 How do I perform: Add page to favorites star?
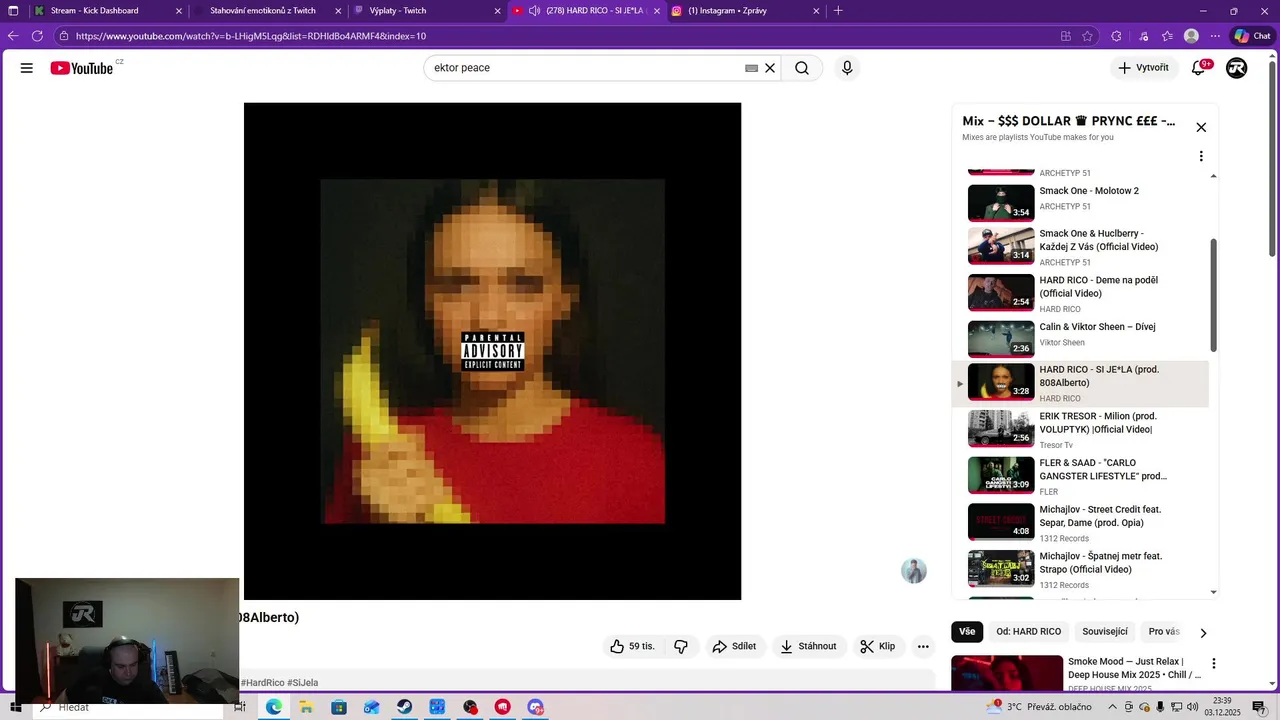pos(1087,36)
